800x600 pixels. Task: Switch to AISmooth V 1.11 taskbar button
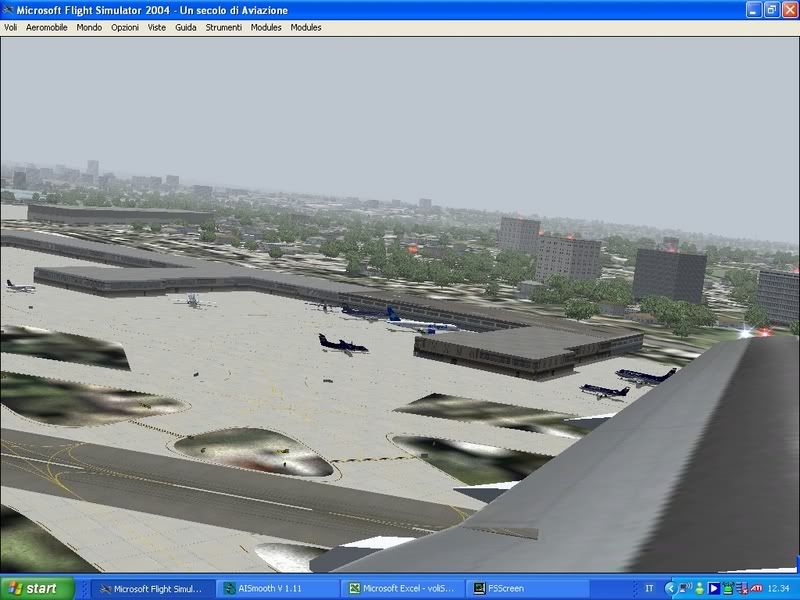[x=277, y=589]
